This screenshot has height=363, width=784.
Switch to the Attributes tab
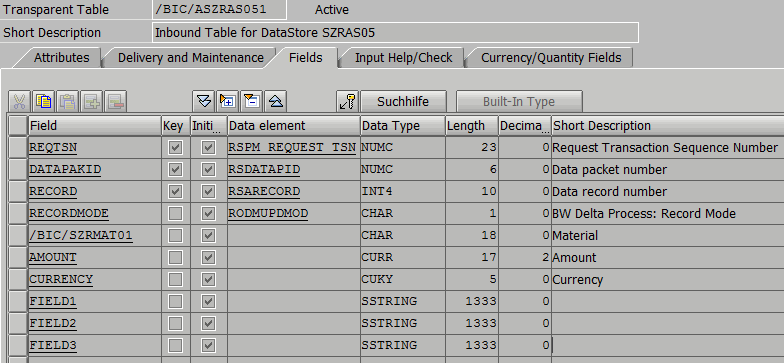(62, 58)
